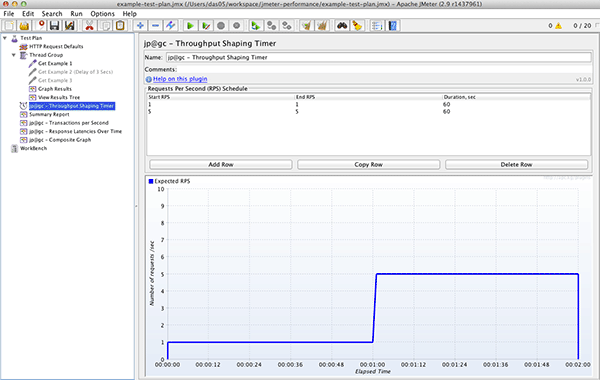Open the Search menu
This screenshot has width=600, height=380.
pos(52,13)
